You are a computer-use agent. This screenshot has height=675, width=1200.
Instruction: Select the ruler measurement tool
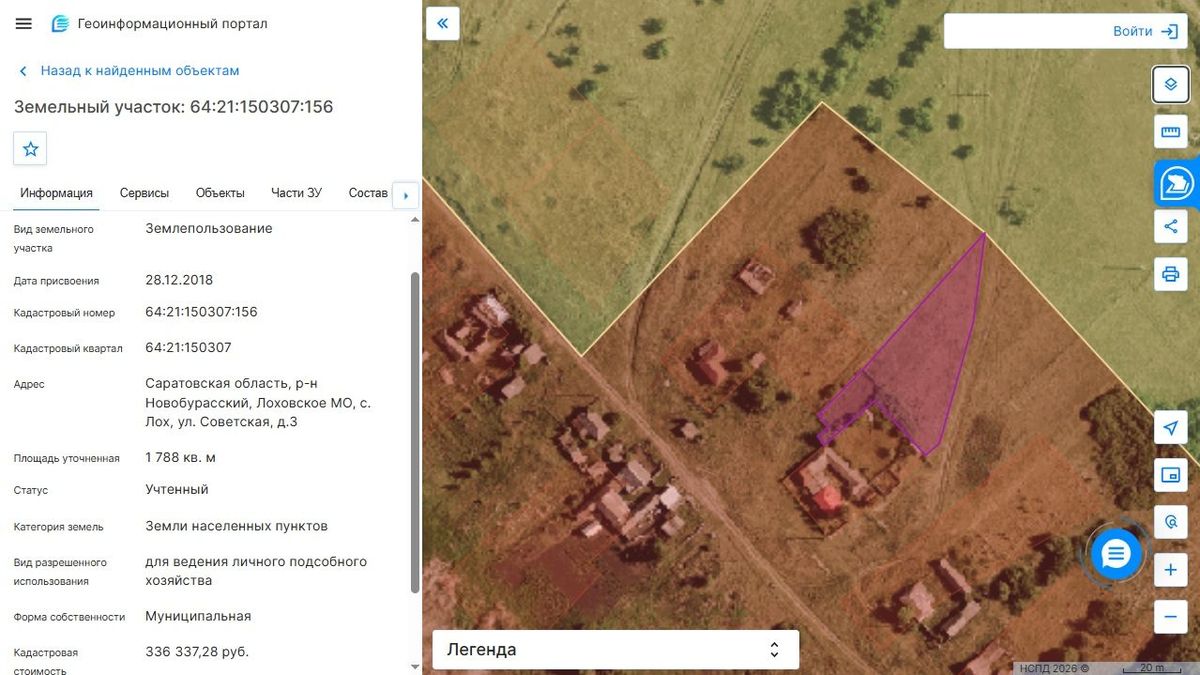point(1170,132)
